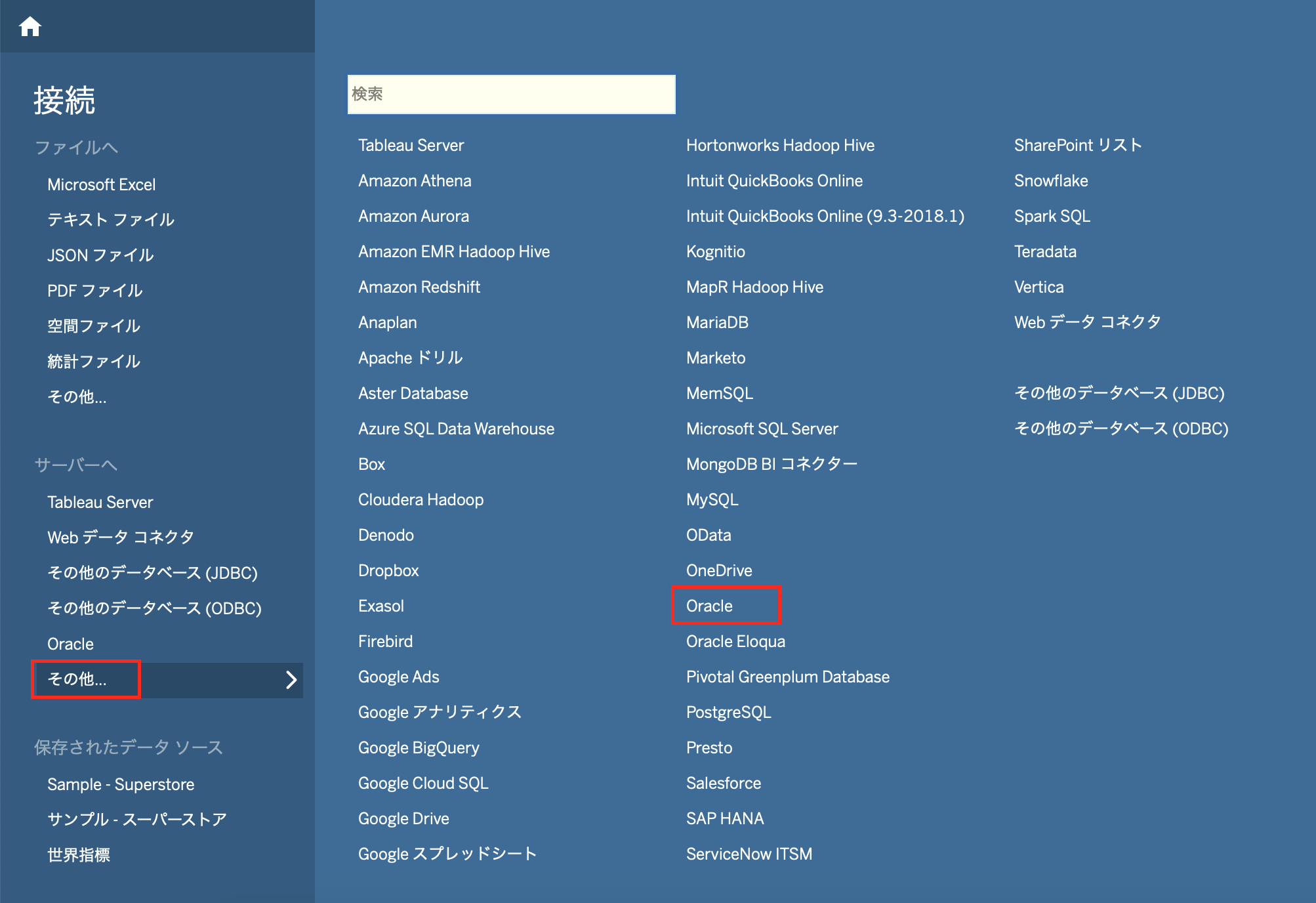
Task: Select Oracle in the connector list
Action: (x=709, y=606)
